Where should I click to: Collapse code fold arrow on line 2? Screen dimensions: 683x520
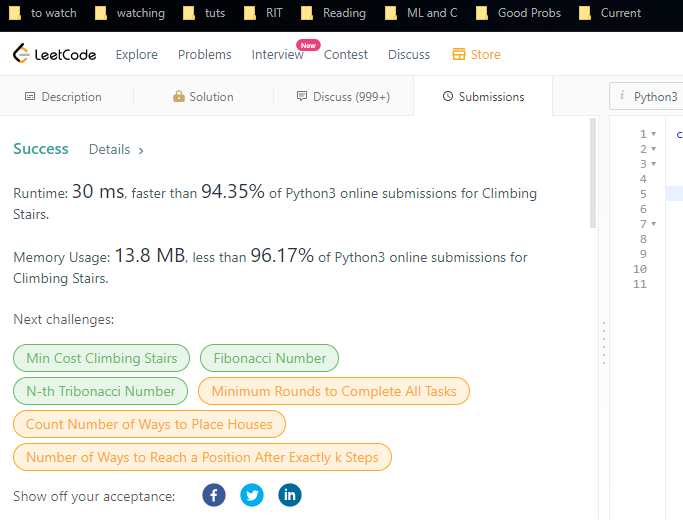pos(653,149)
